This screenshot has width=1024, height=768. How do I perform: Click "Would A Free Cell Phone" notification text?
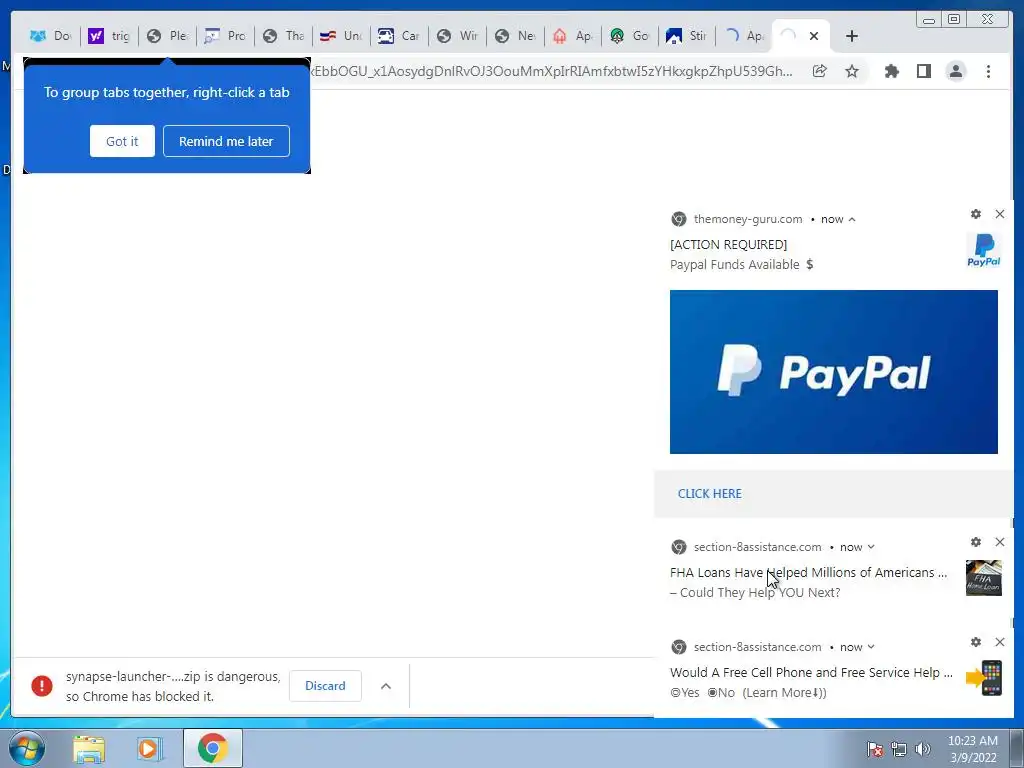click(810, 673)
